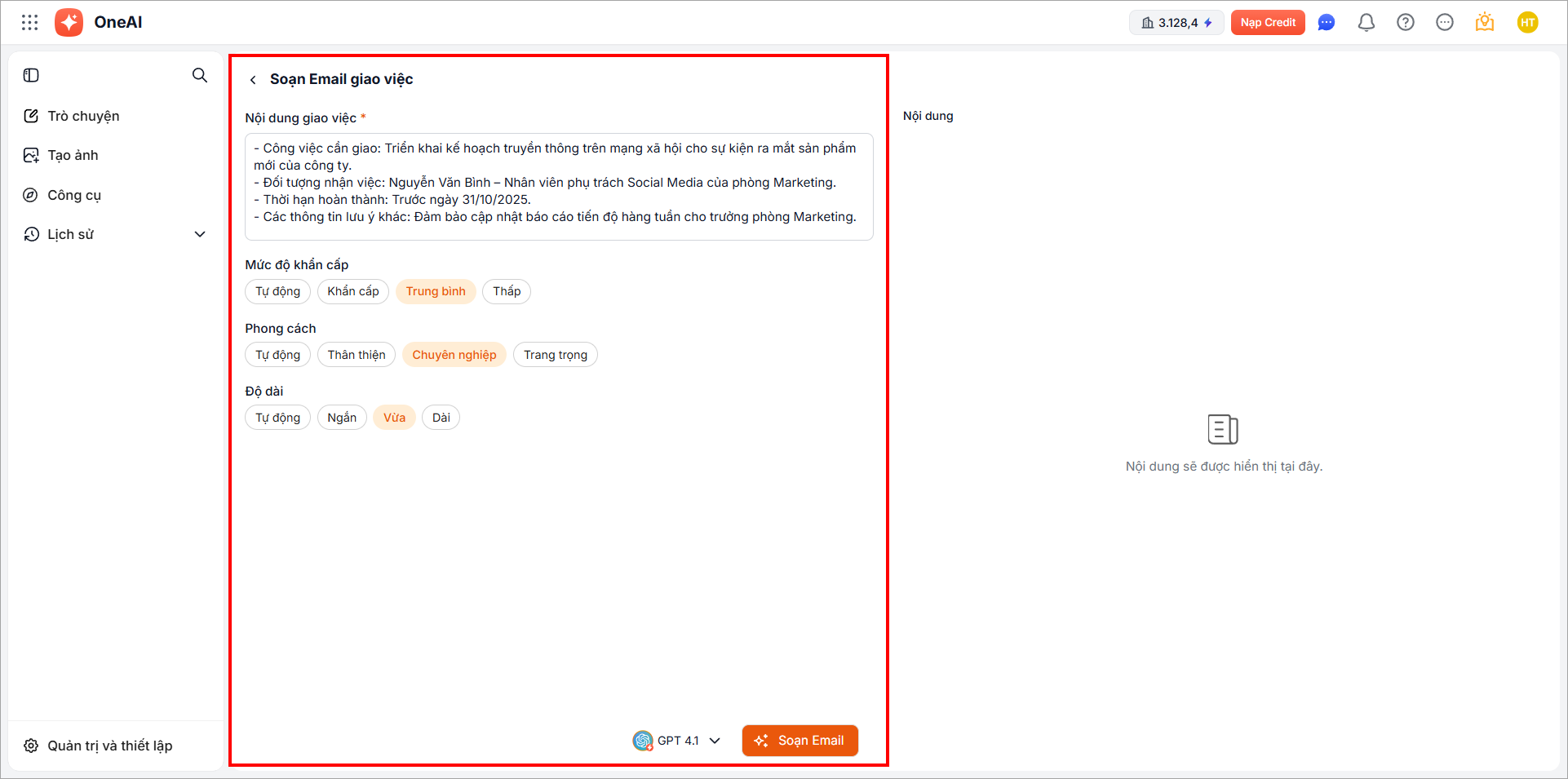Image resolution: width=1568 pixels, height=779 pixels.
Task: Choose Tự động under Phong cách
Action: (277, 355)
